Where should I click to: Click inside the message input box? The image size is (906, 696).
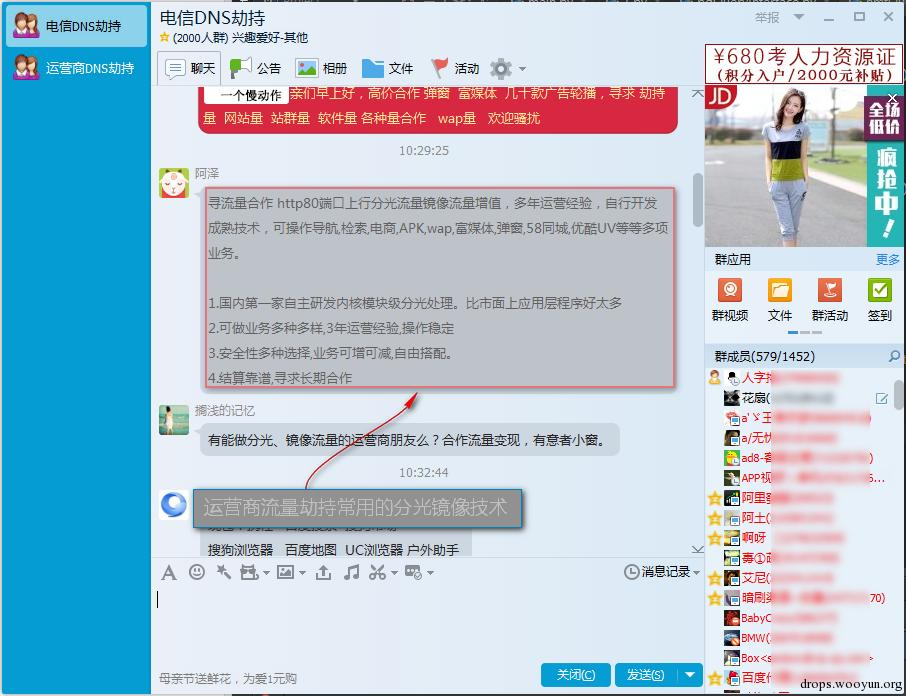click(428, 621)
